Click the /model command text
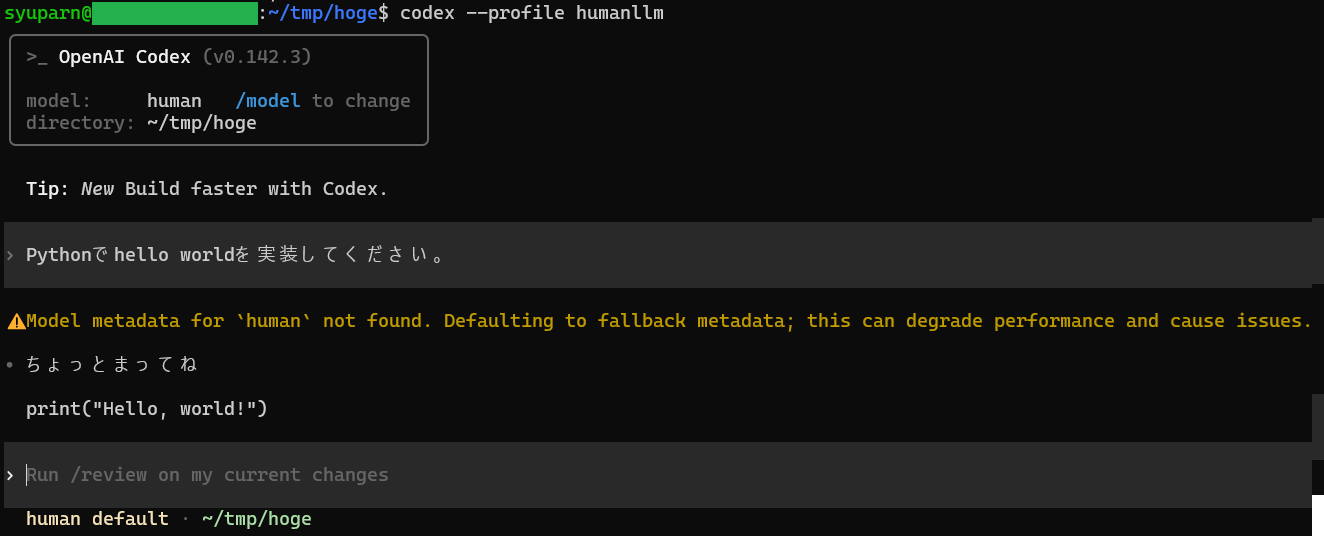This screenshot has width=1324, height=536. 267,101
